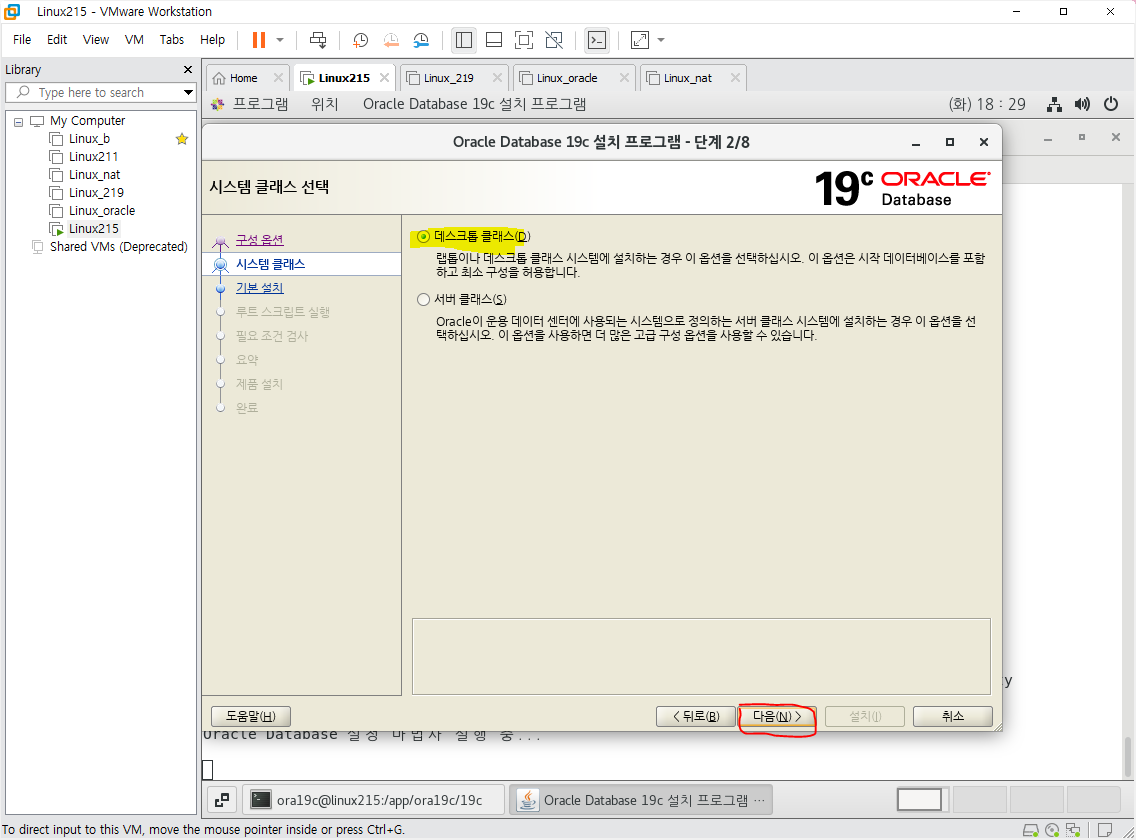
Task: Click the 도움말 help button
Action: pos(251,716)
